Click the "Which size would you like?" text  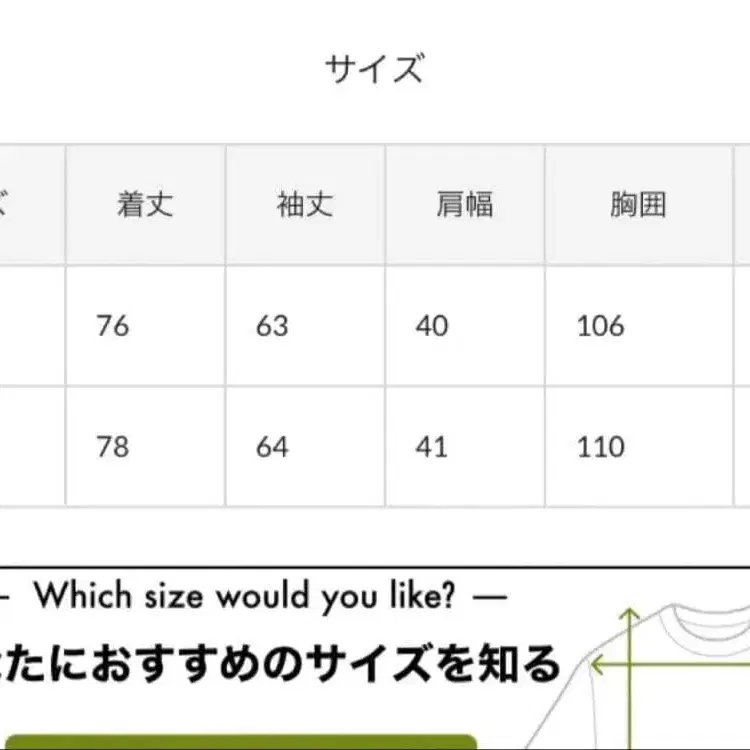point(245,597)
